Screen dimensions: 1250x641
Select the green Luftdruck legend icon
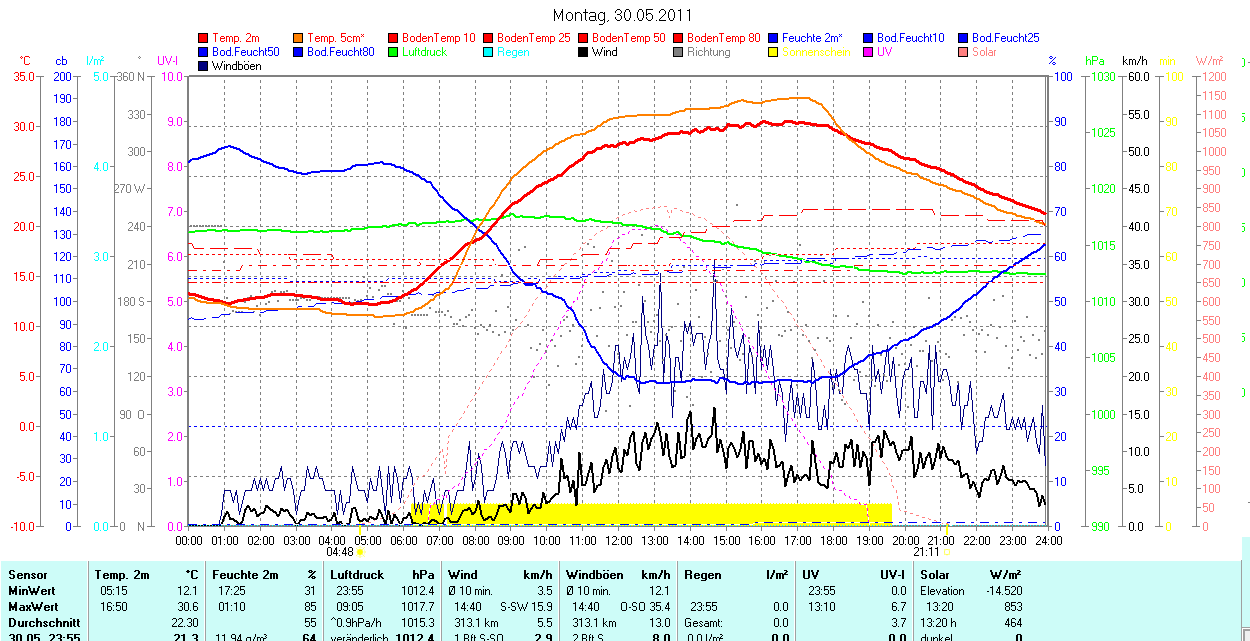point(393,52)
